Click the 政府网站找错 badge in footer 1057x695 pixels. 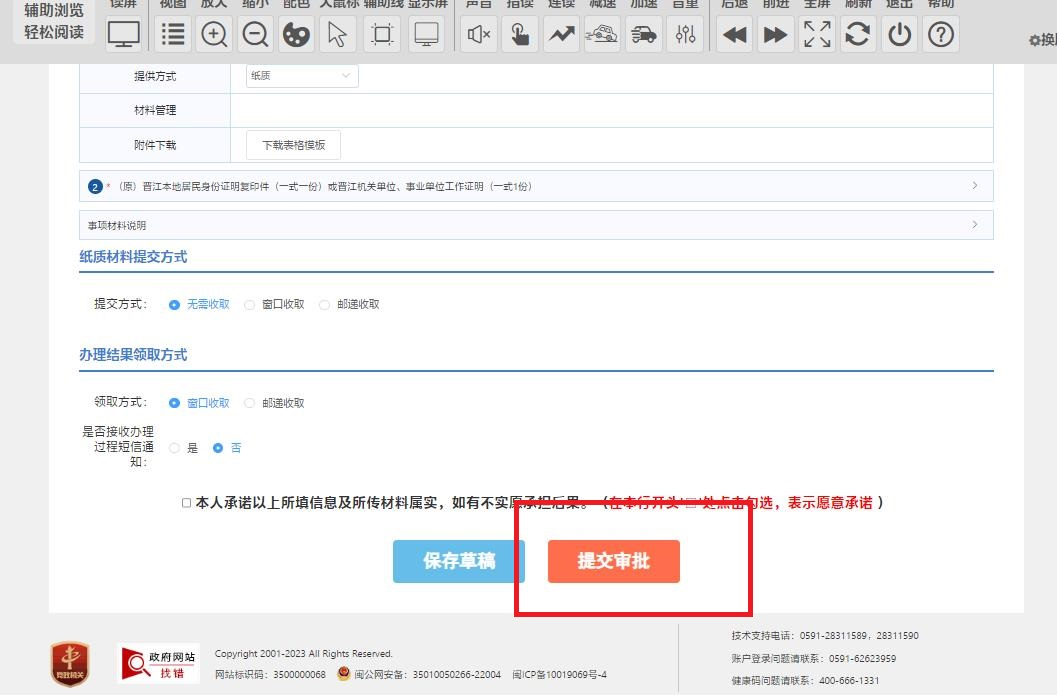158,662
